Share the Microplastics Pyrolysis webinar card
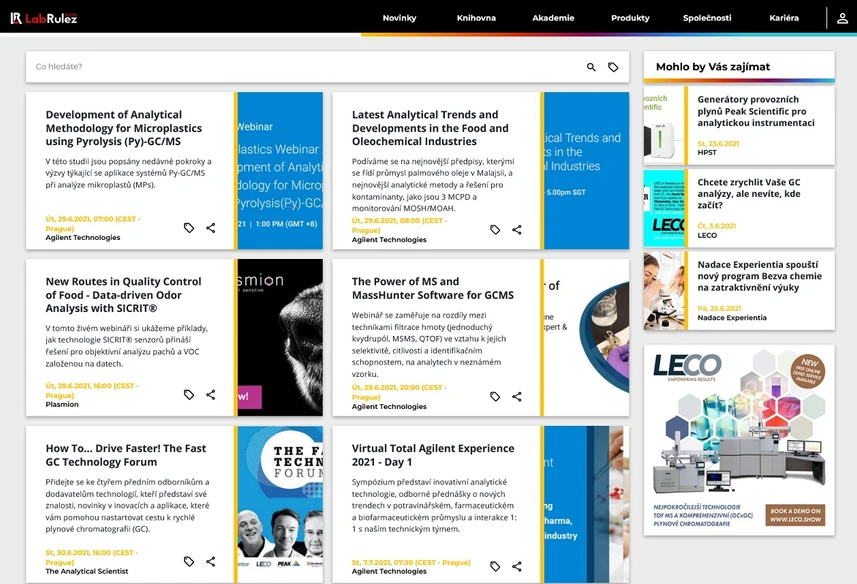The height and width of the screenshot is (584, 857). 210,228
